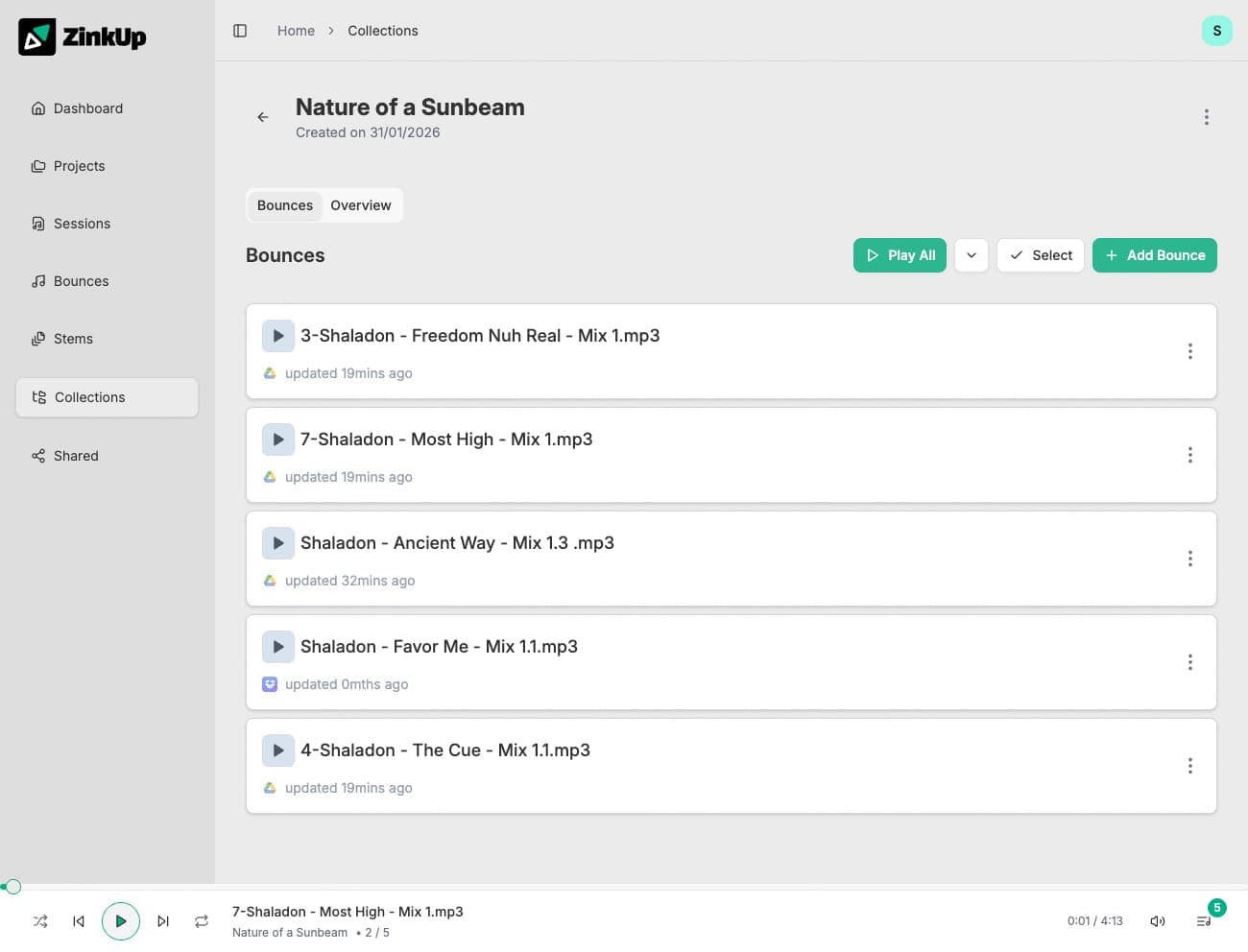This screenshot has width=1248, height=952.
Task: Play the bounce Shaladon - Favor Me - Mix 1.1
Action: coord(278,646)
